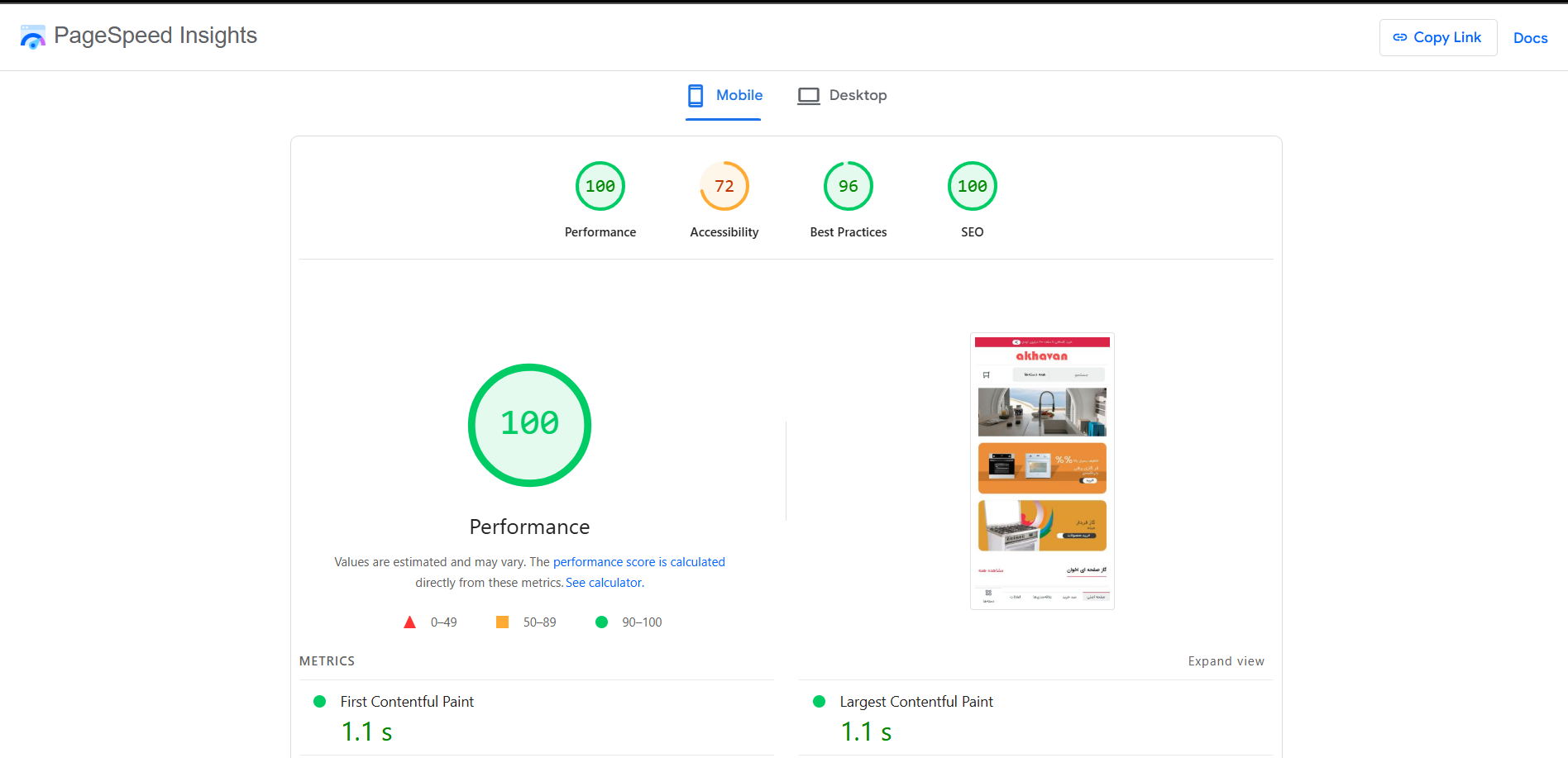
Task: Jump to Accessibility score gauge 72
Action: coord(724,187)
